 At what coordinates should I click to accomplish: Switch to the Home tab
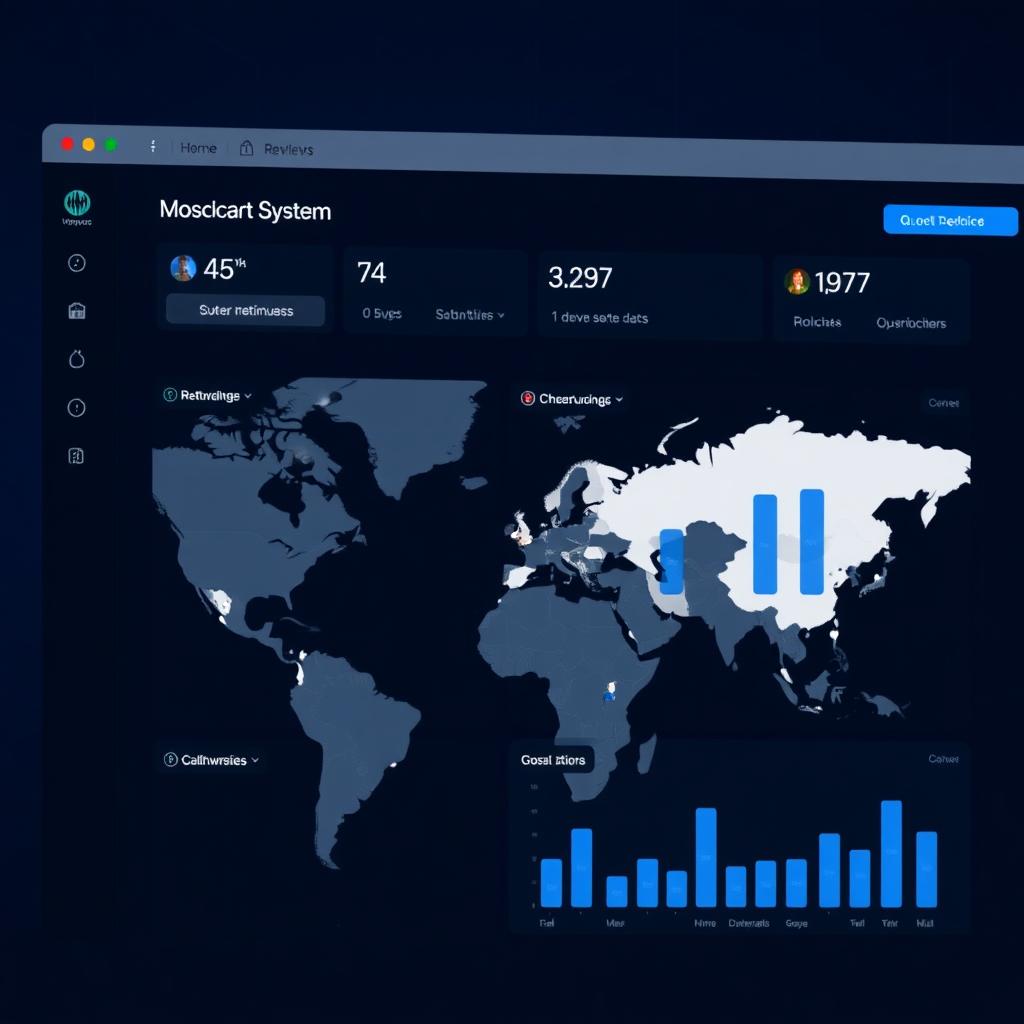[x=198, y=148]
